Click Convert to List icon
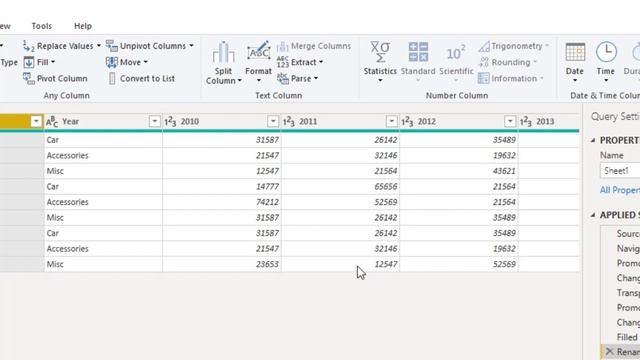640x360 pixels. tap(112, 78)
